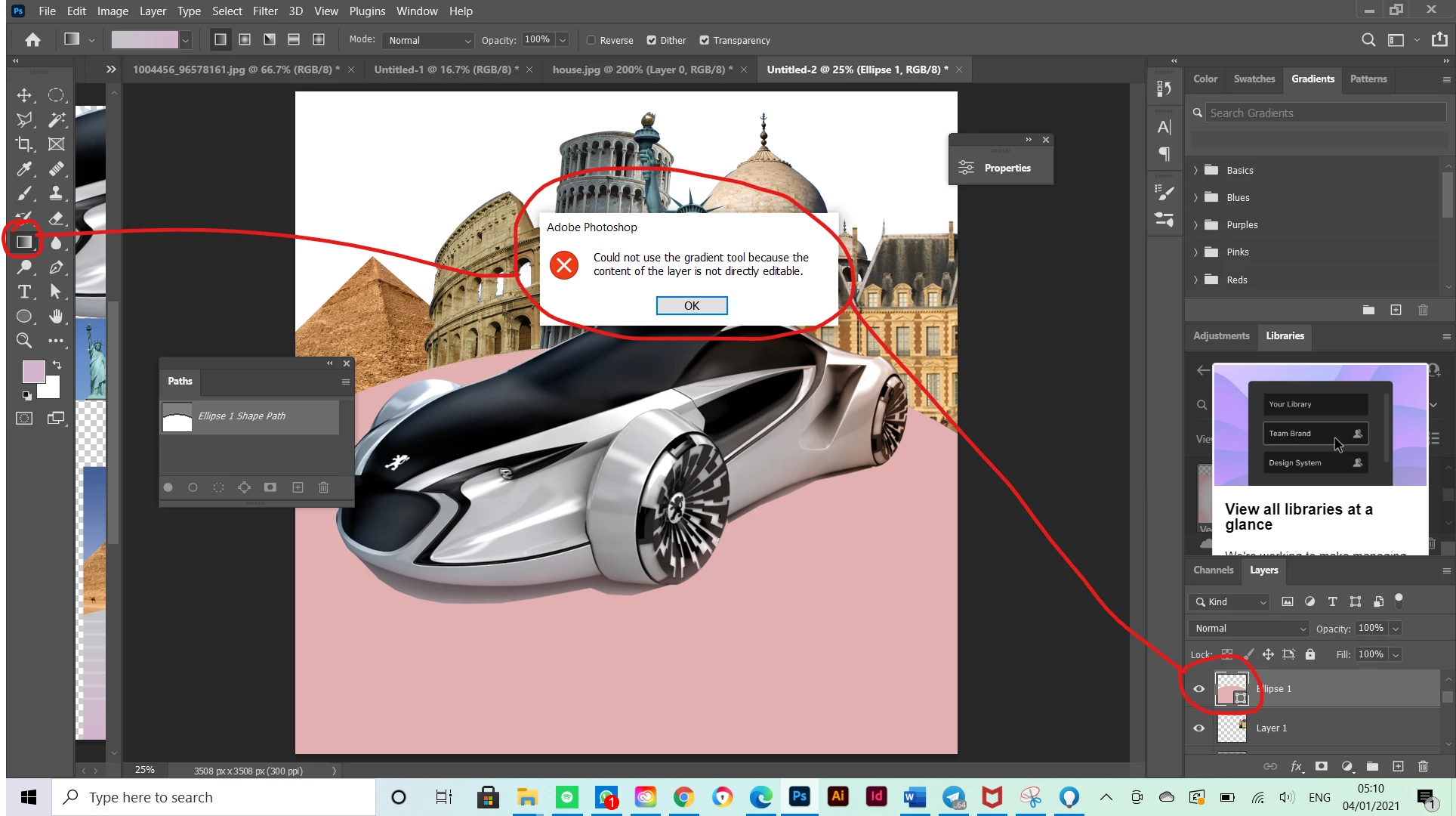Select the Zoom tool

tap(24, 341)
